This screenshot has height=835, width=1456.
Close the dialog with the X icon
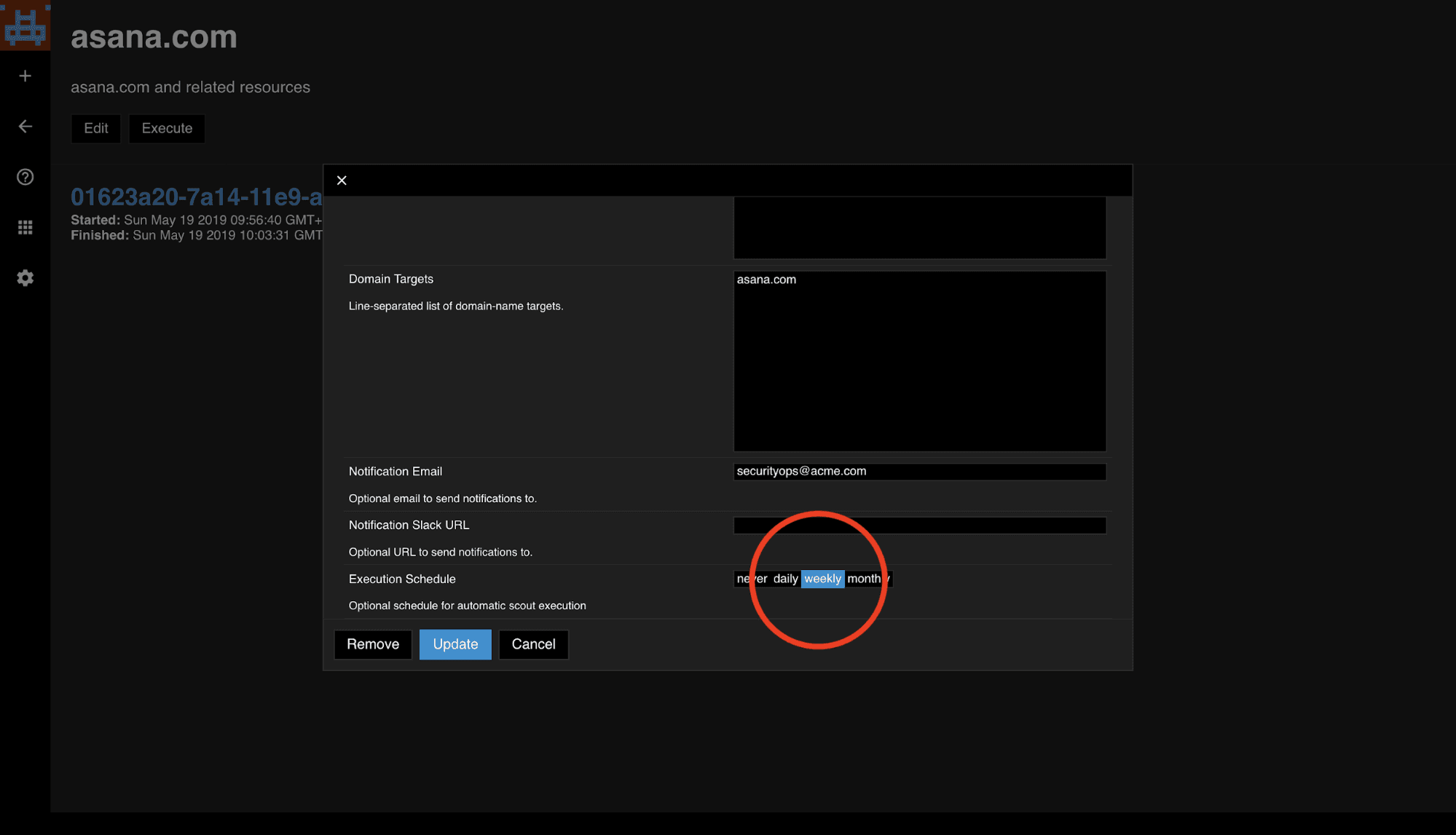(x=342, y=181)
